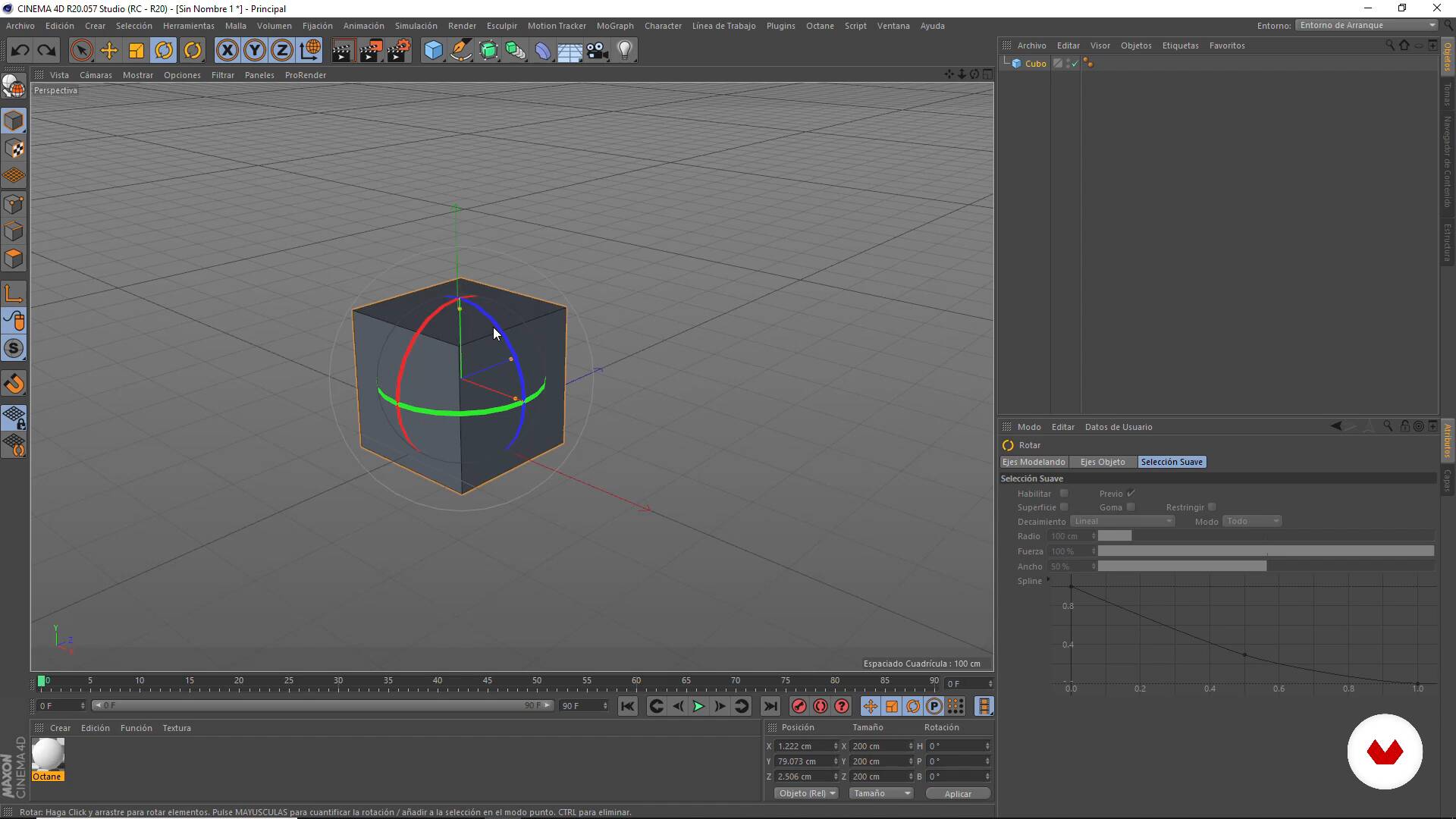
Task: Toggle the world coordinate system icon
Action: [310, 51]
